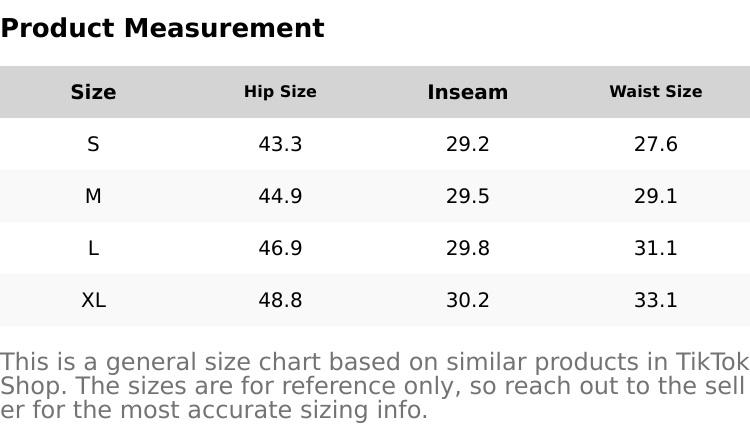
Task: Select hip size value 44.9
Action: pyautogui.click(x=280, y=196)
